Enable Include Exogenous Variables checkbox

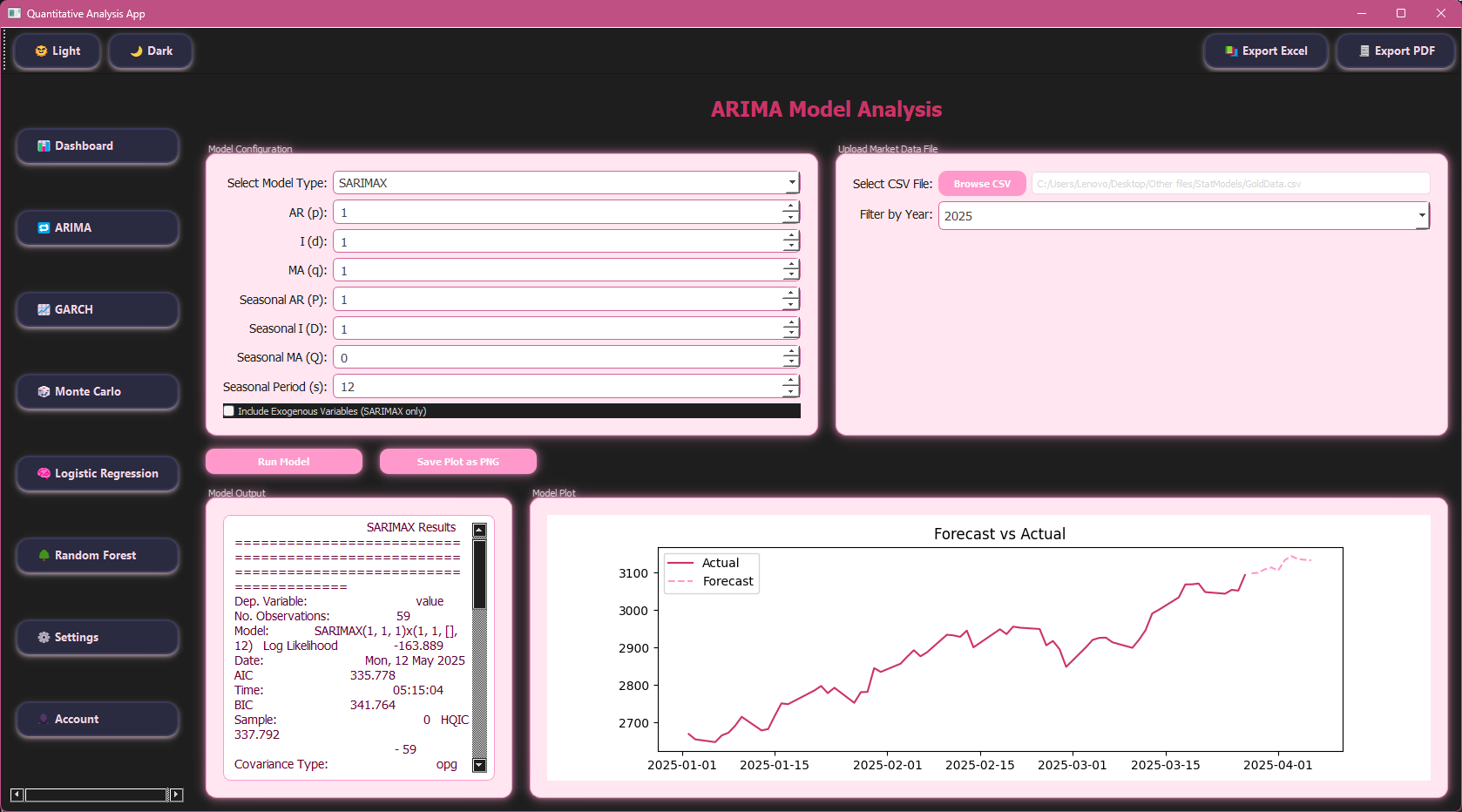click(x=229, y=411)
